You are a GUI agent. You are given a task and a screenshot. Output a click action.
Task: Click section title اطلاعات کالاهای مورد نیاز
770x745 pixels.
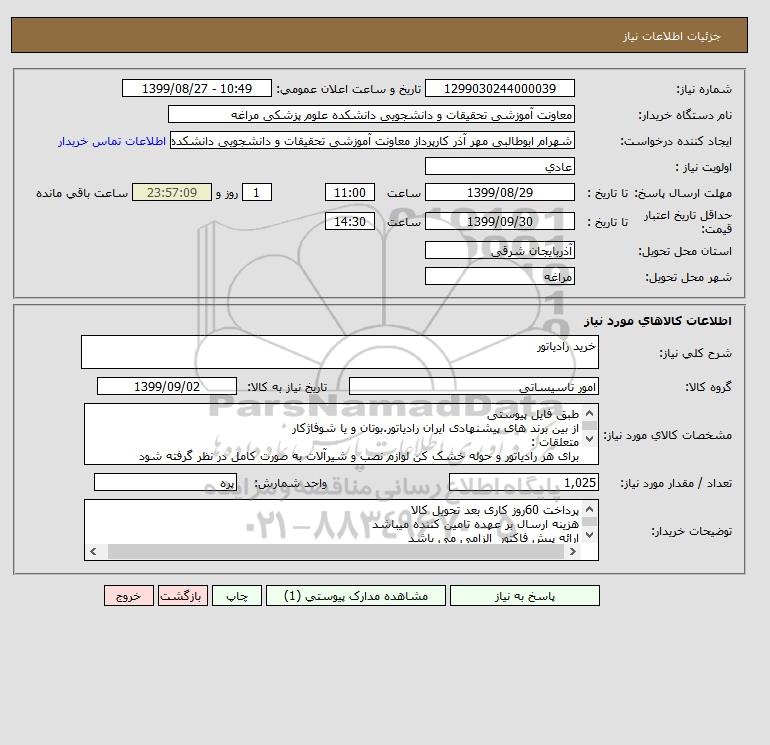[x=658, y=321]
